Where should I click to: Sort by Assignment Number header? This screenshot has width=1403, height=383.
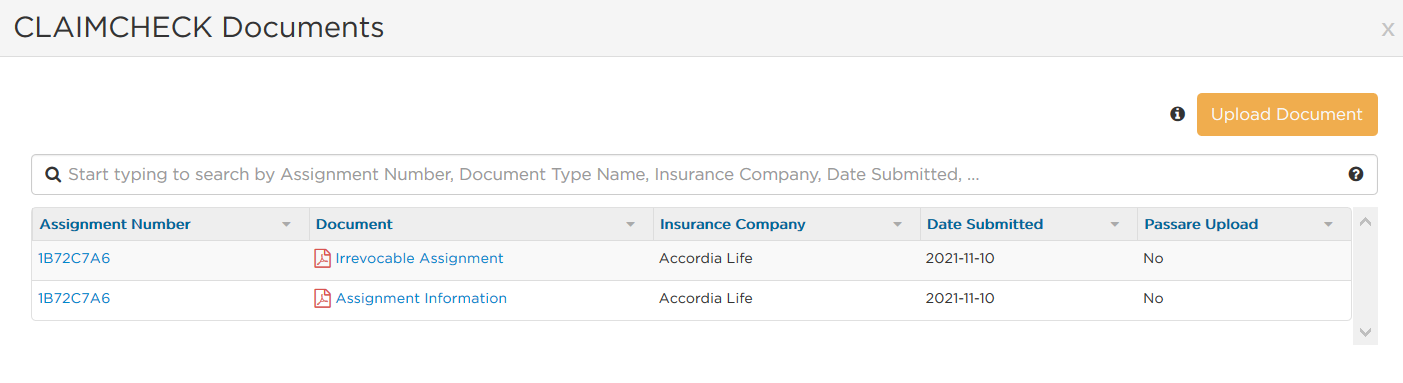click(x=115, y=224)
